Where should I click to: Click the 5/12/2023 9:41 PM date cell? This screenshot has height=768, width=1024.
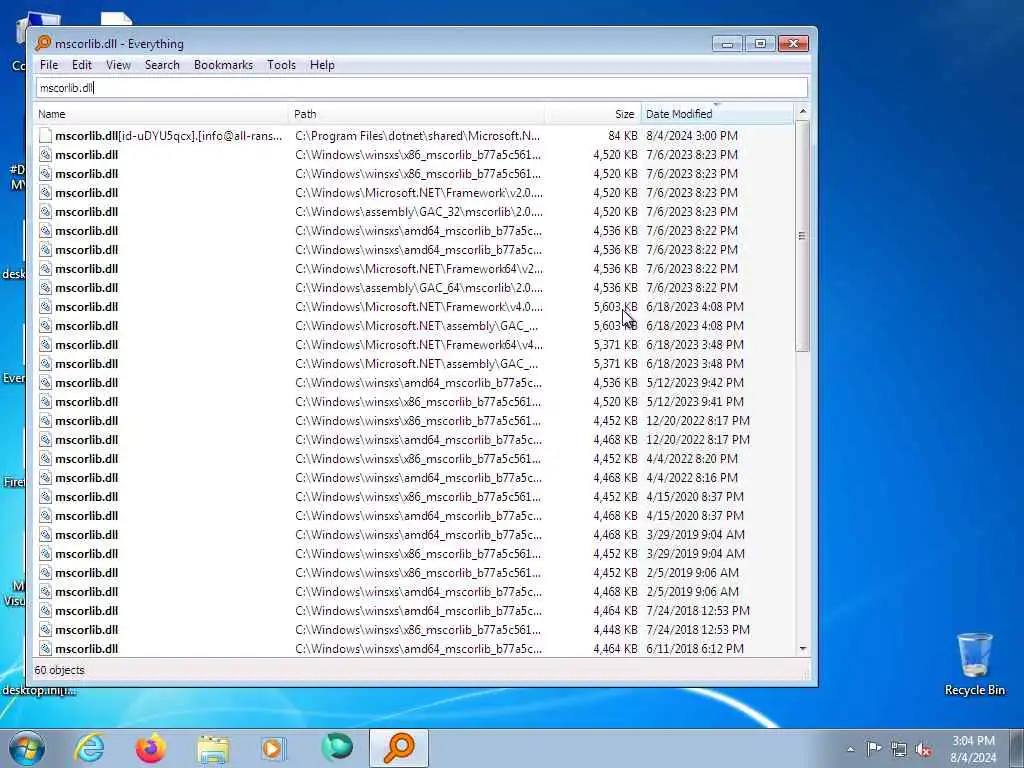(x=694, y=402)
